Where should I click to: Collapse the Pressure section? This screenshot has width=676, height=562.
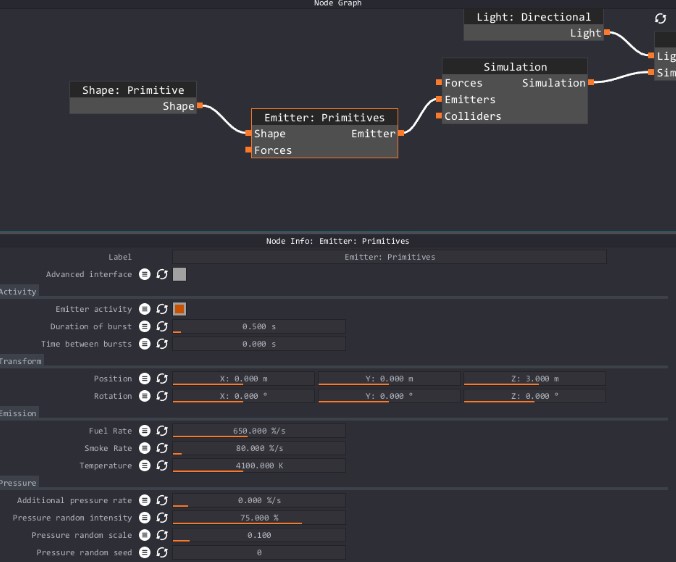pyautogui.click(x=19, y=483)
